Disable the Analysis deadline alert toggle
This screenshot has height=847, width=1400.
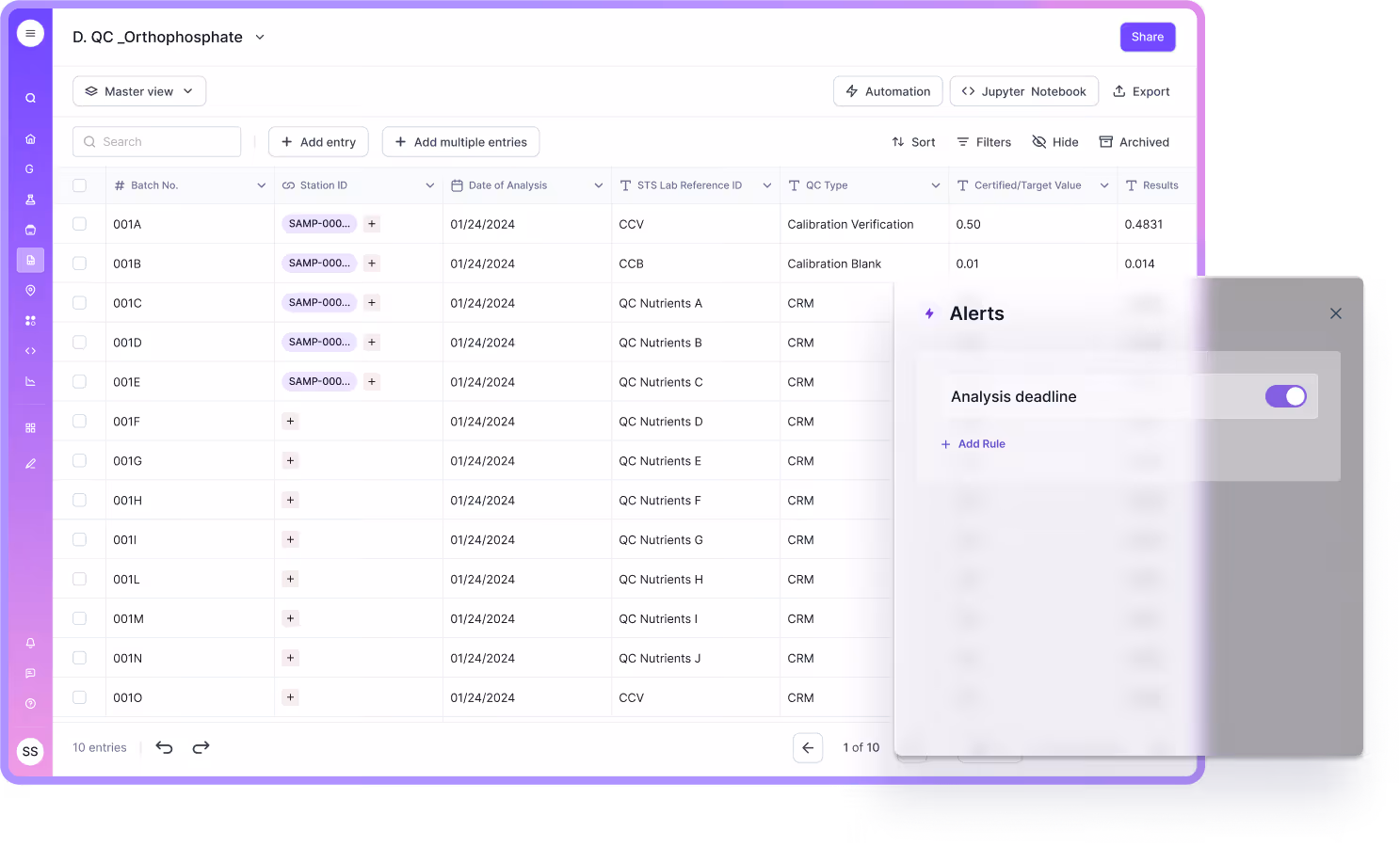[1286, 396]
